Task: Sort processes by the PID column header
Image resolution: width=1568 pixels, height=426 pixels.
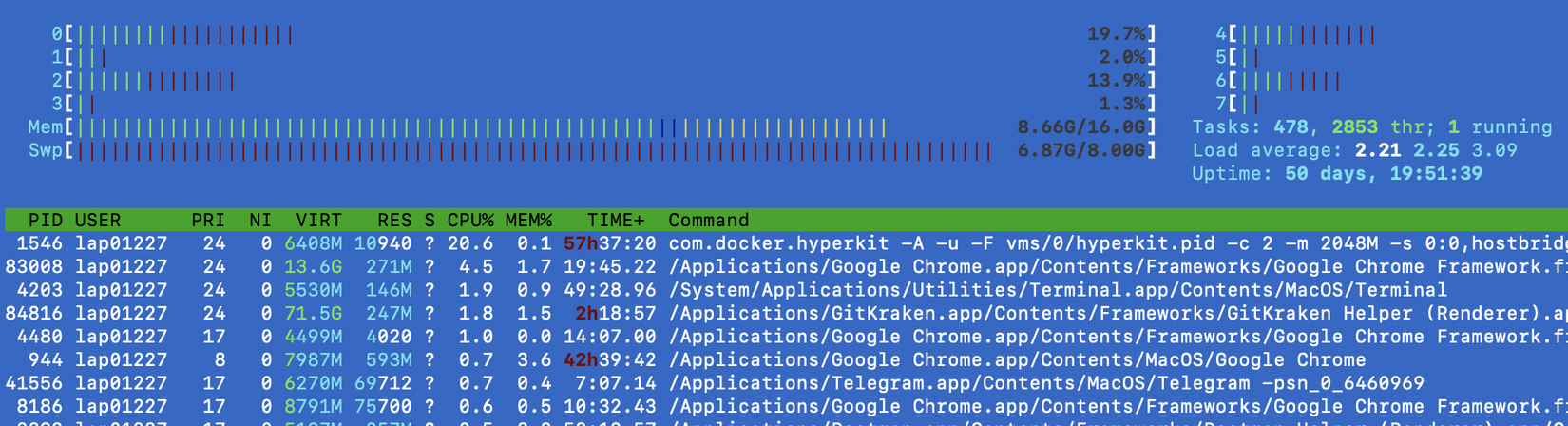Action: click(45, 220)
